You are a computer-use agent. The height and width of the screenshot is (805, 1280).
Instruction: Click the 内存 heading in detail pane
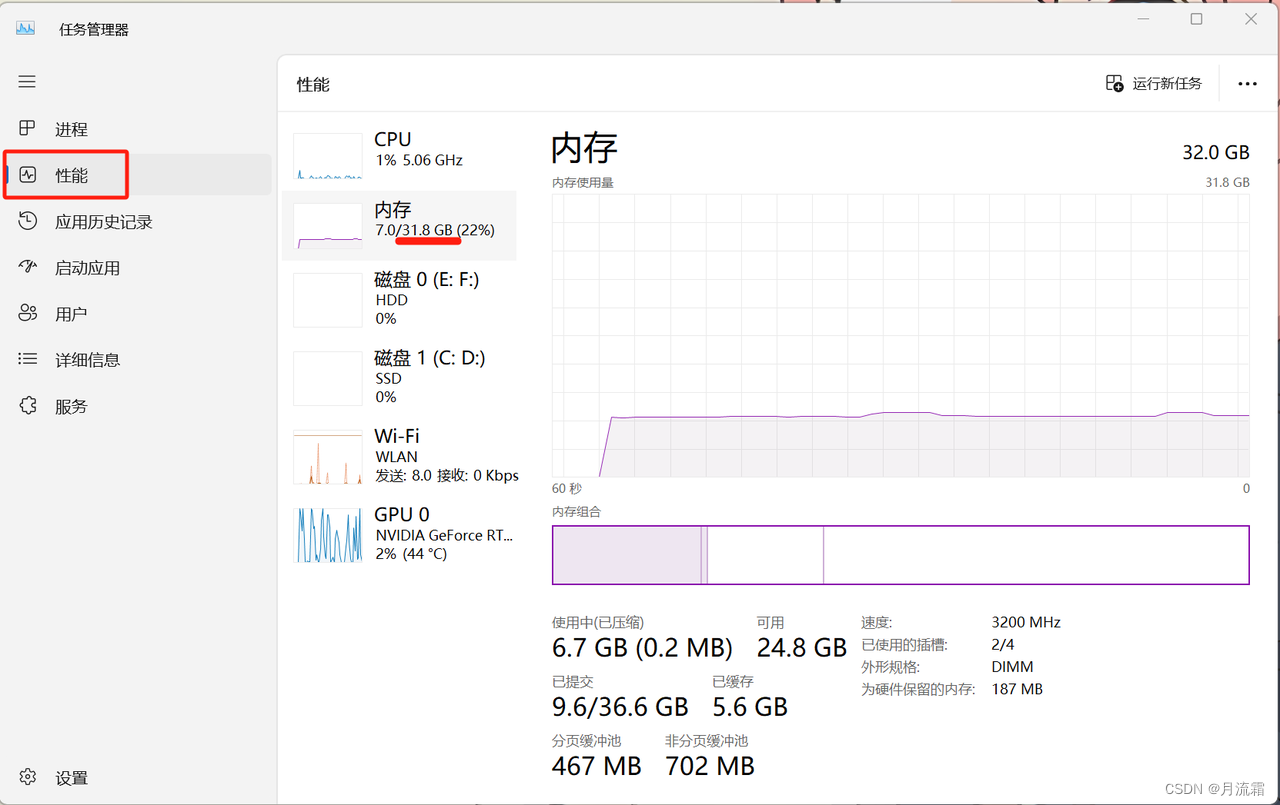(x=585, y=148)
